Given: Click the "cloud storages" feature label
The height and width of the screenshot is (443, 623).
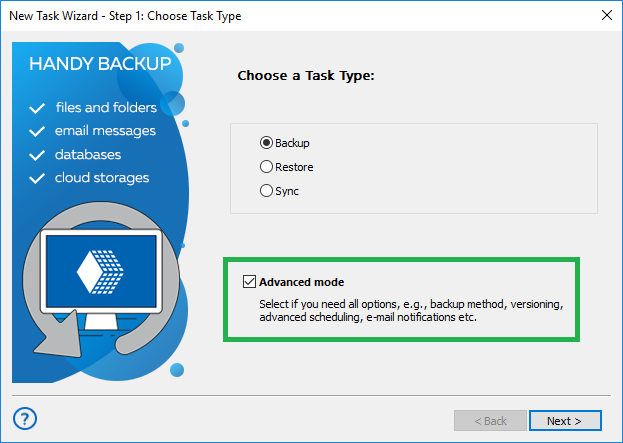Looking at the screenshot, I should (x=102, y=178).
